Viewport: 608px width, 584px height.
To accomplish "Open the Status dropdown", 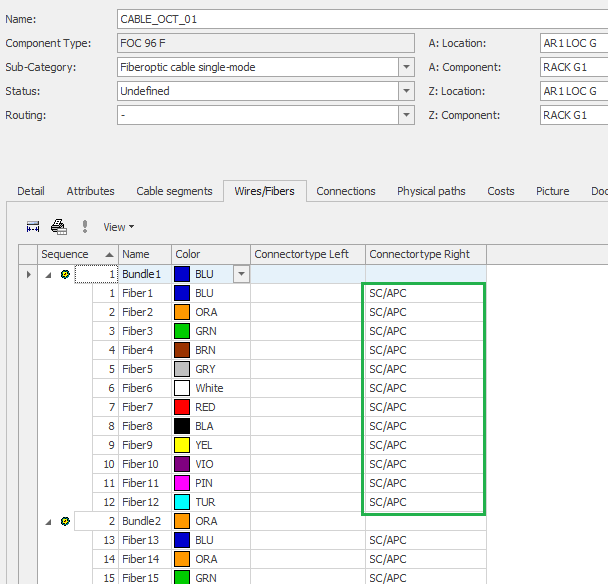I will pyautogui.click(x=406, y=91).
